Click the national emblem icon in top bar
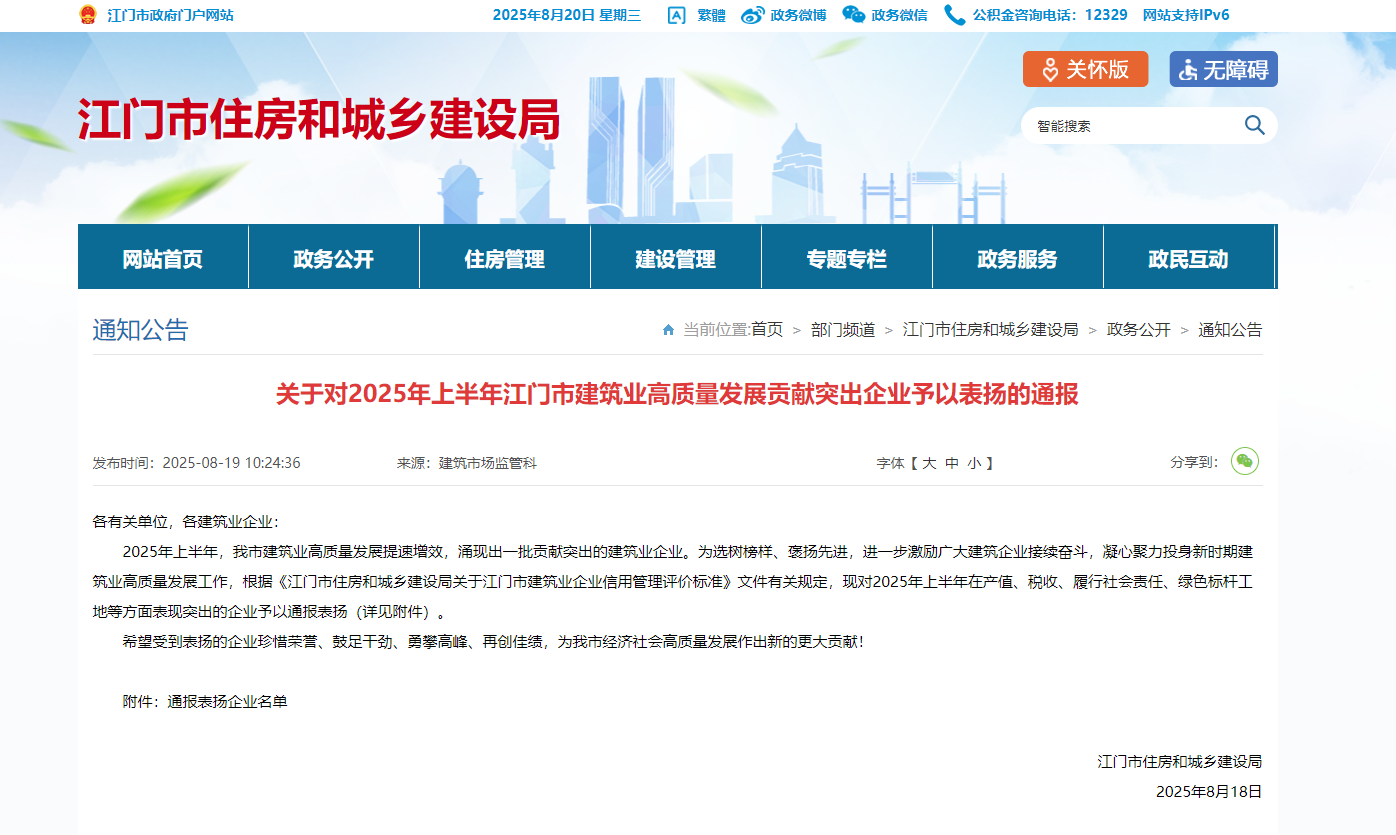This screenshot has height=835, width=1396. click(88, 15)
